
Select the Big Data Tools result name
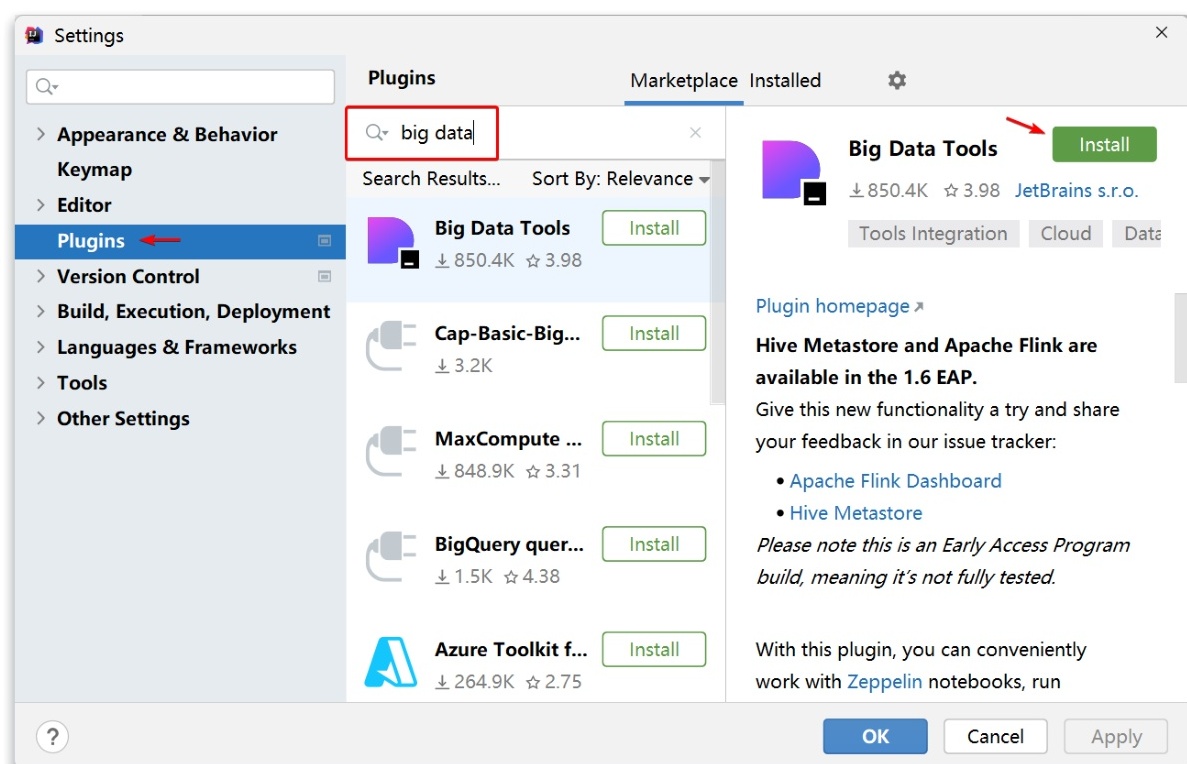click(503, 228)
